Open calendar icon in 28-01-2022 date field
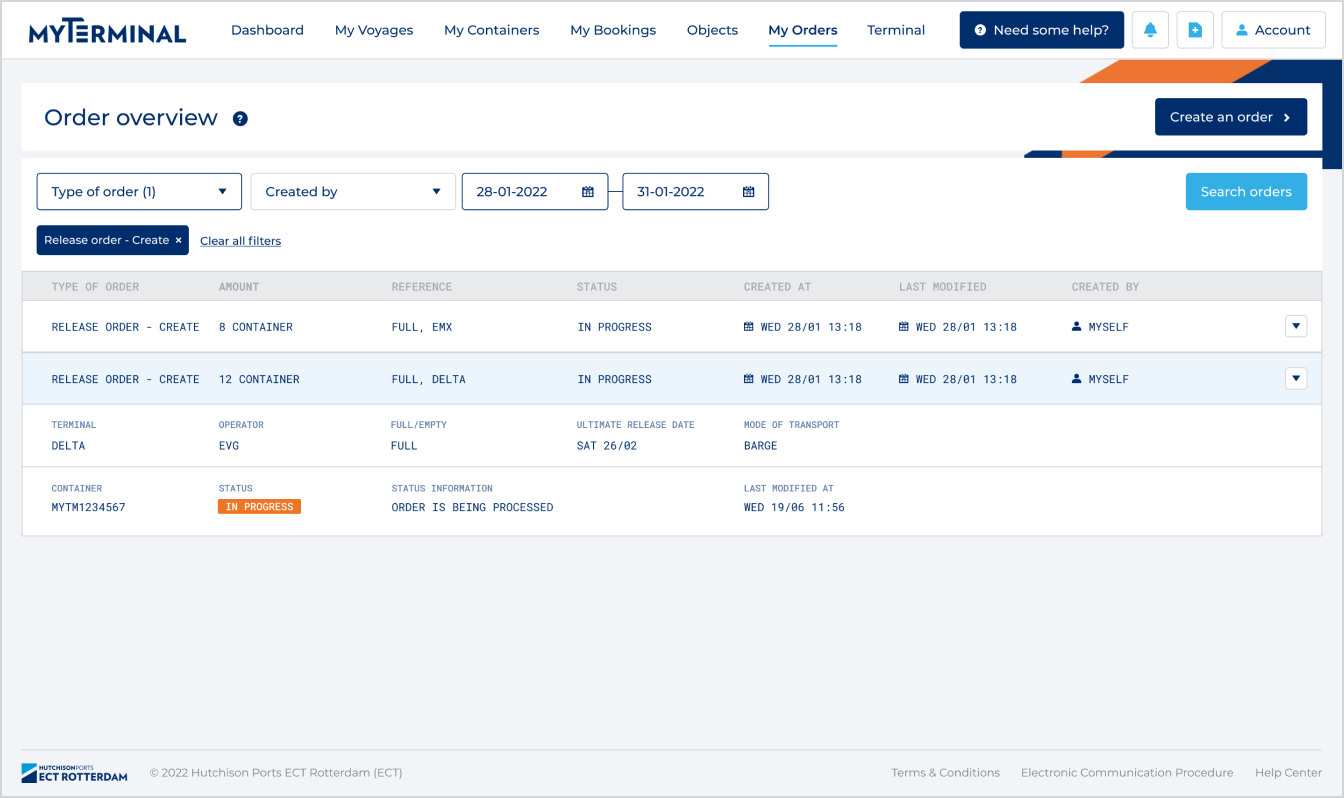The height and width of the screenshot is (798, 1344). [x=588, y=192]
